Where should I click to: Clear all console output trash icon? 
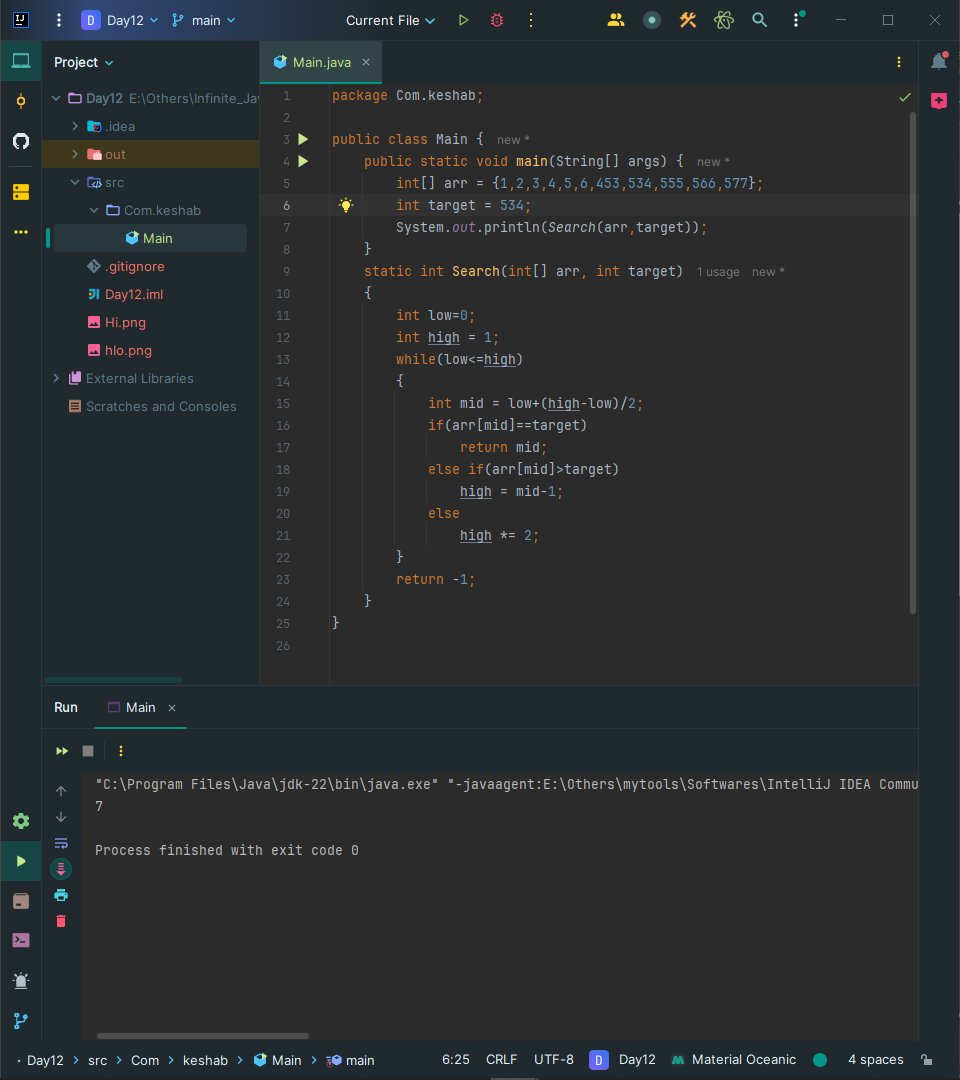(61, 922)
